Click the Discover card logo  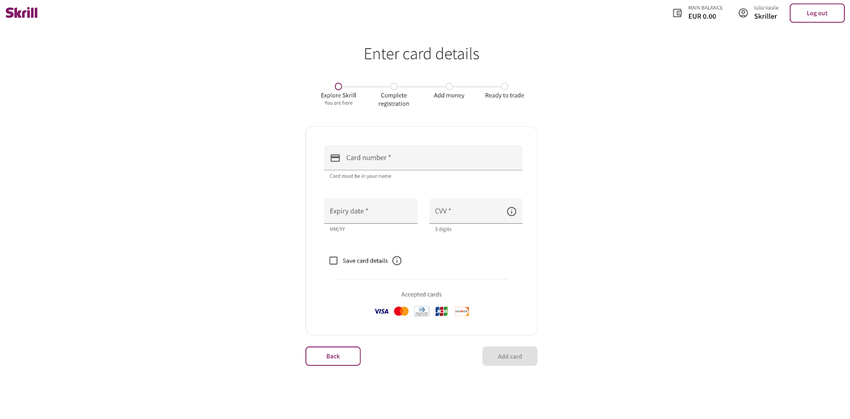click(462, 311)
